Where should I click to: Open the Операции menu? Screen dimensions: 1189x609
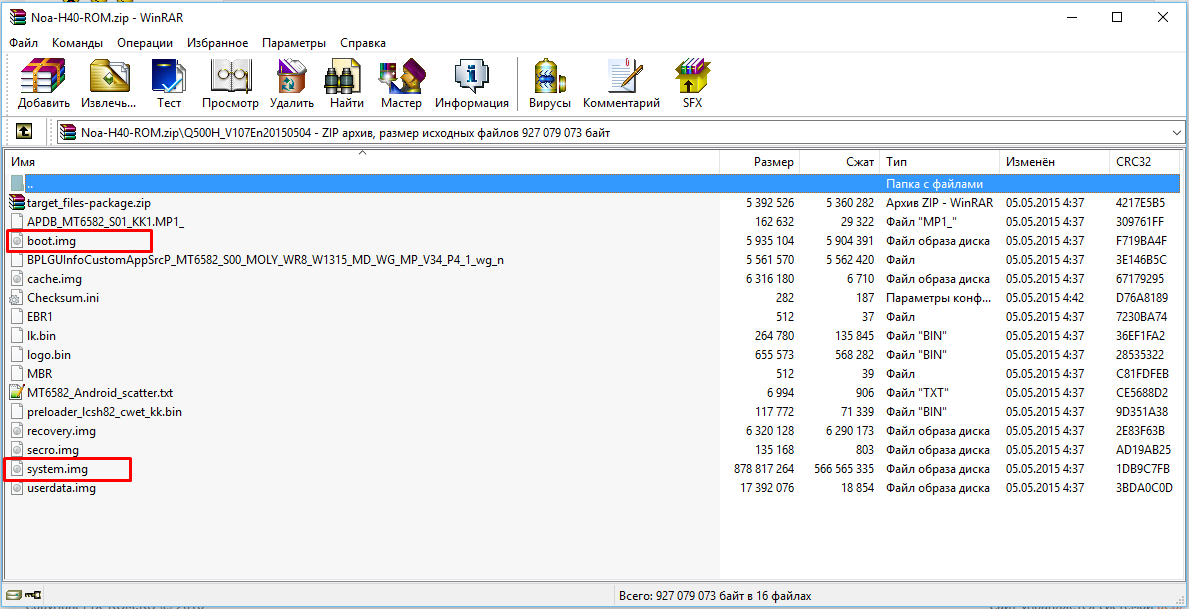[145, 42]
